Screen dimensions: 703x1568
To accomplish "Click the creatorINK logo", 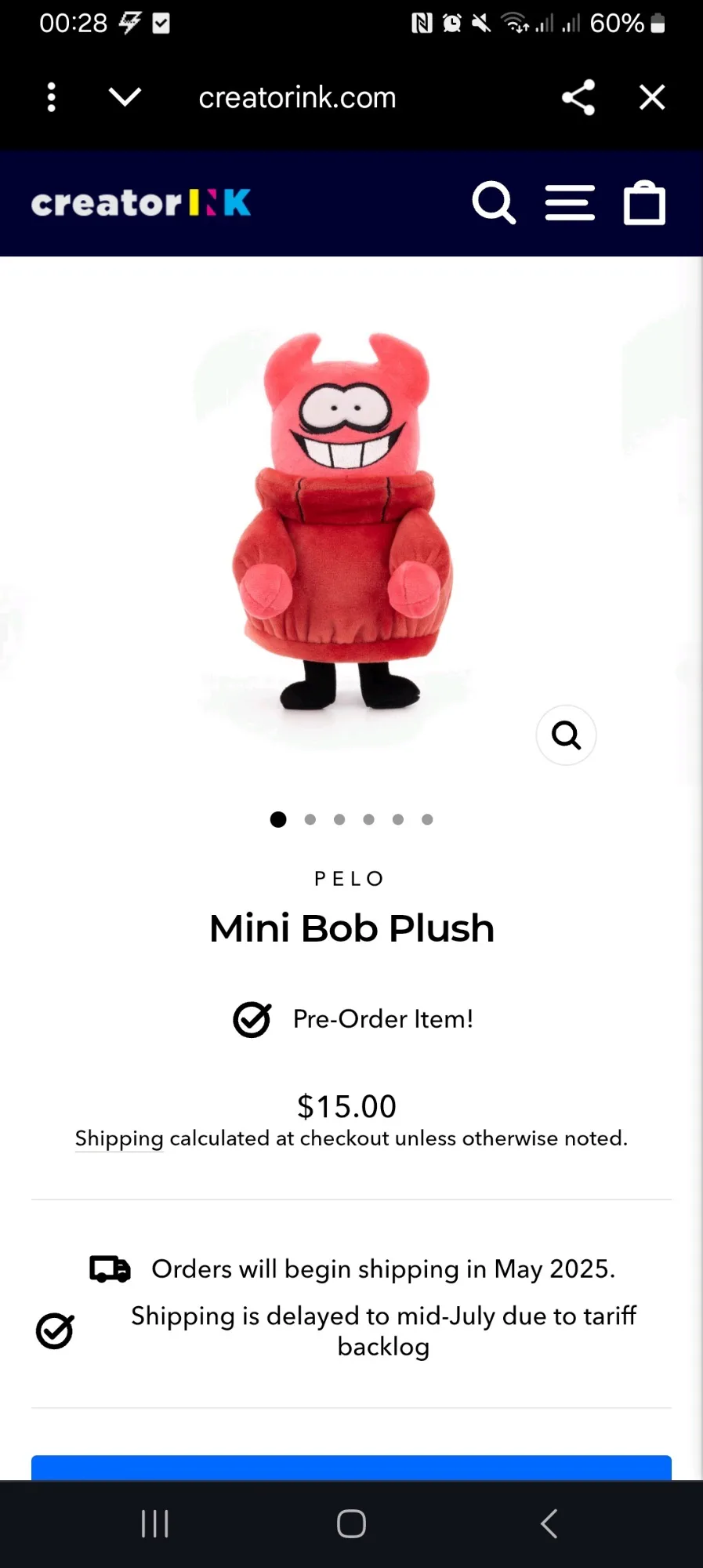I will (x=141, y=203).
